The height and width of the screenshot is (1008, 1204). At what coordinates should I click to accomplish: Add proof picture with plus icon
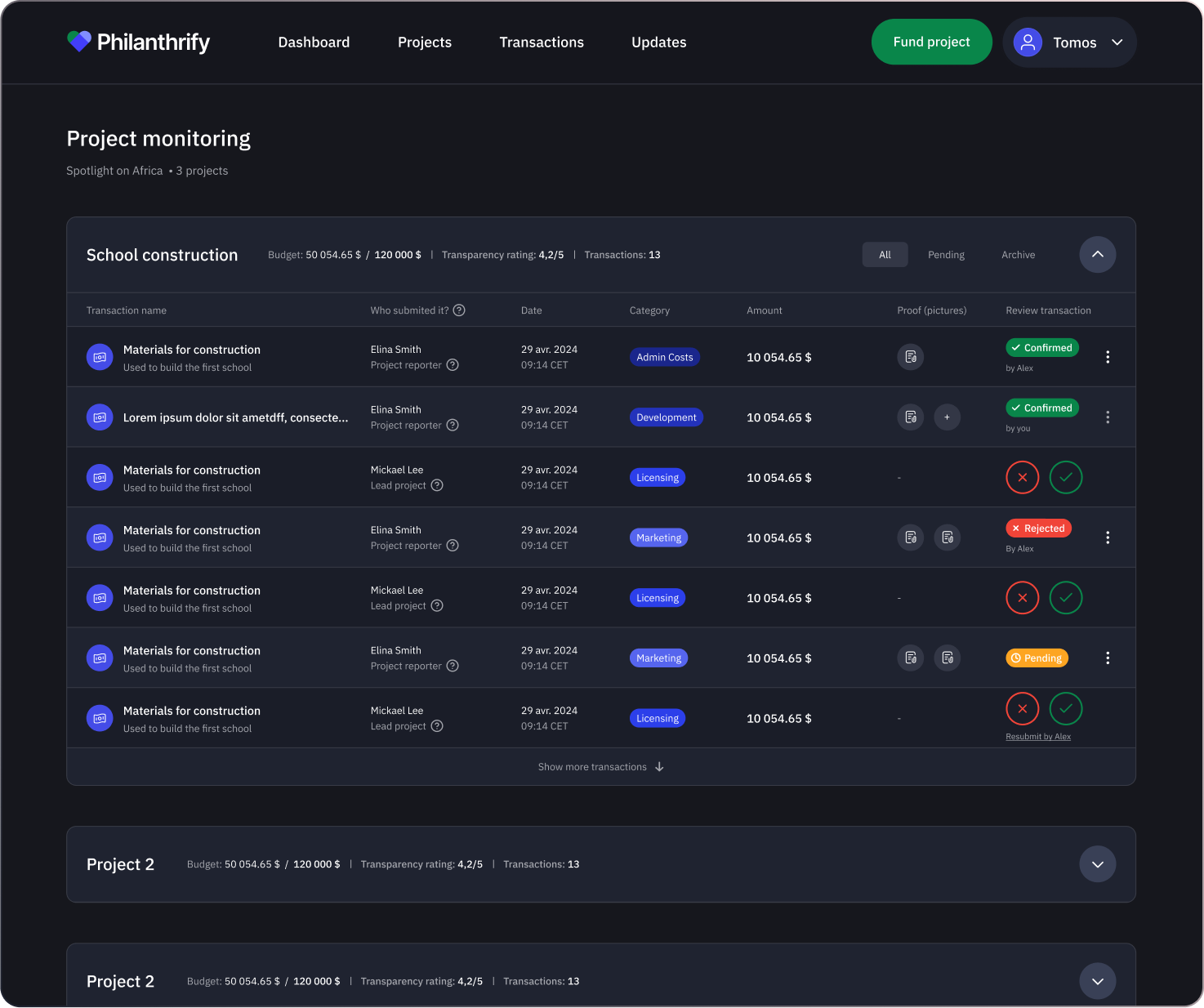947,417
